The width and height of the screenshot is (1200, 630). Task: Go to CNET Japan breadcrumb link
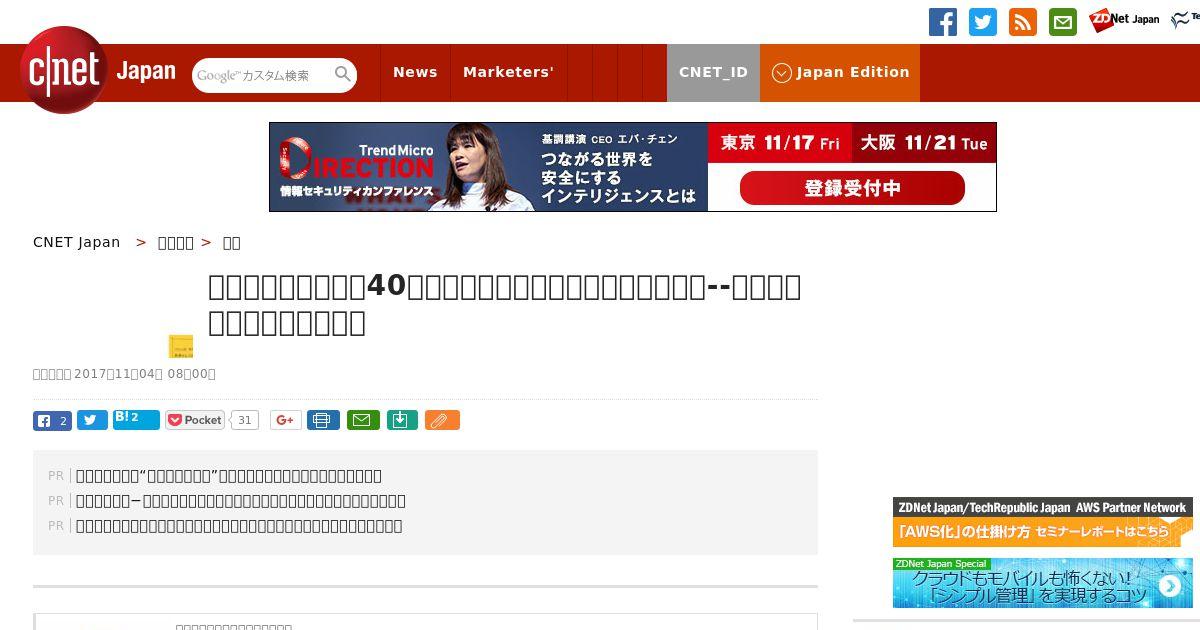tap(76, 242)
